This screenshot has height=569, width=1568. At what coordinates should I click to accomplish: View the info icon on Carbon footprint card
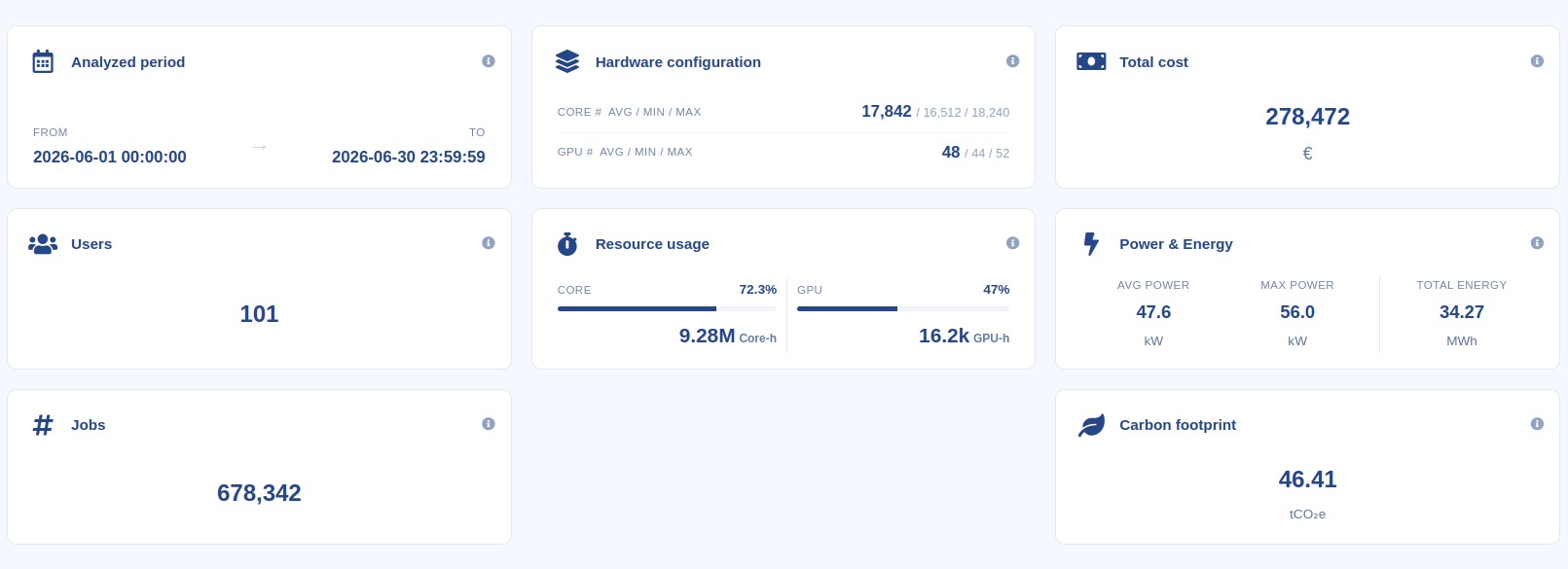tap(1537, 424)
